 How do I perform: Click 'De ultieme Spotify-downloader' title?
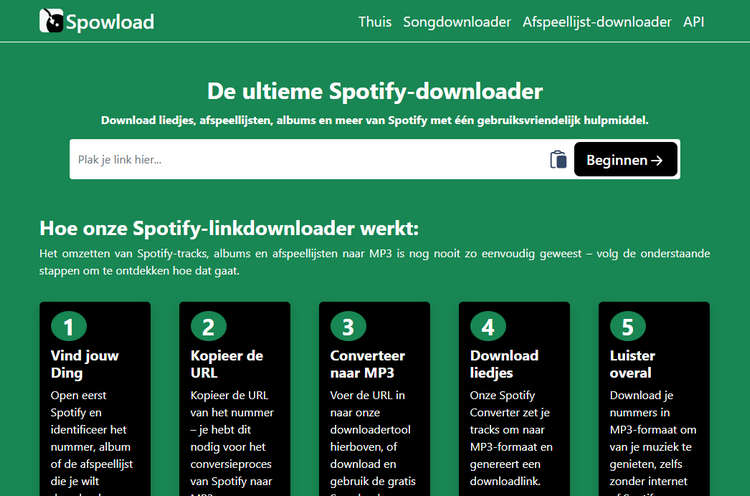pyautogui.click(x=375, y=91)
